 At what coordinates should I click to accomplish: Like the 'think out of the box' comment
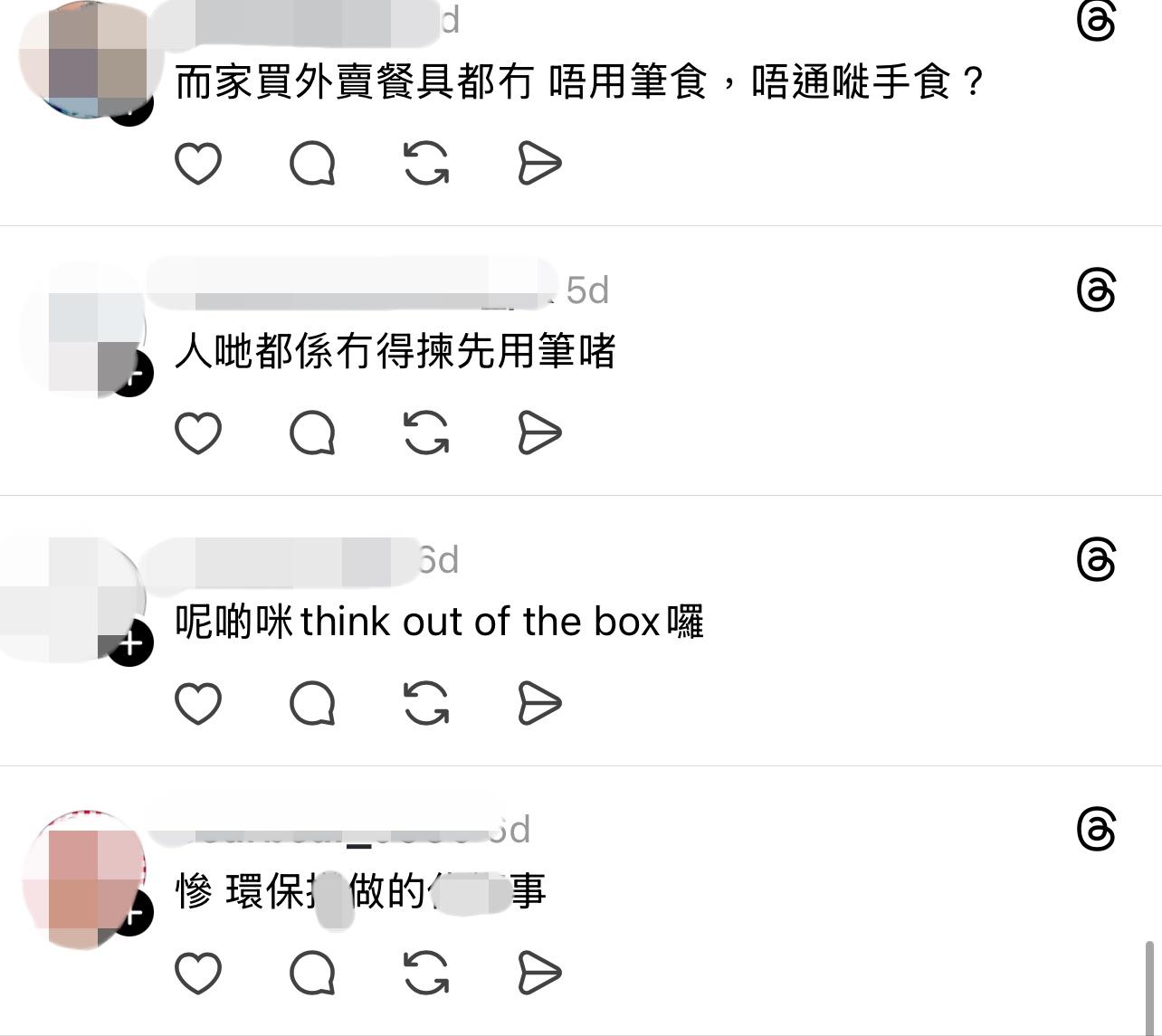coord(197,703)
